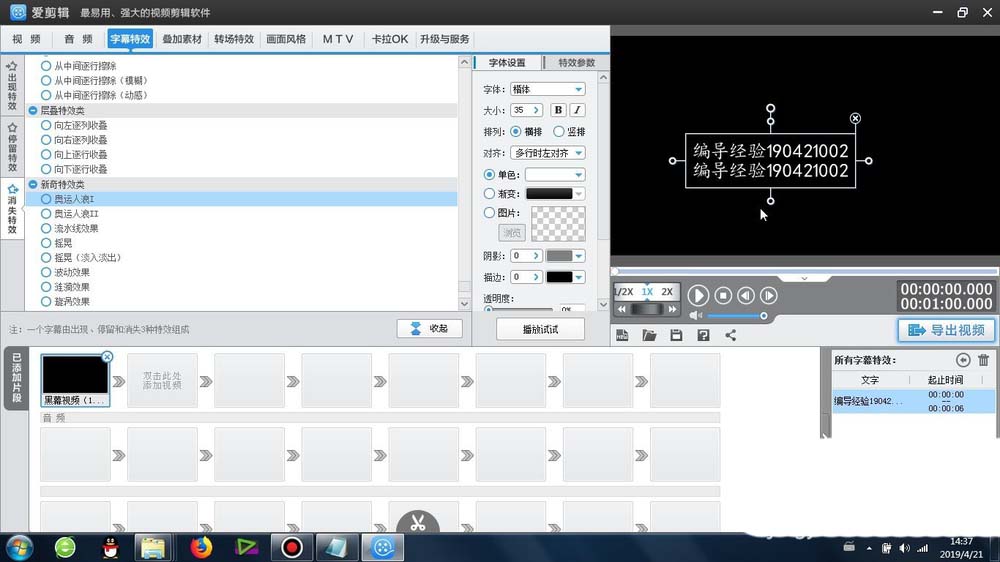Screen dimensions: 1000x562
Task: Open file explorer in taskbar
Action: [153, 547]
